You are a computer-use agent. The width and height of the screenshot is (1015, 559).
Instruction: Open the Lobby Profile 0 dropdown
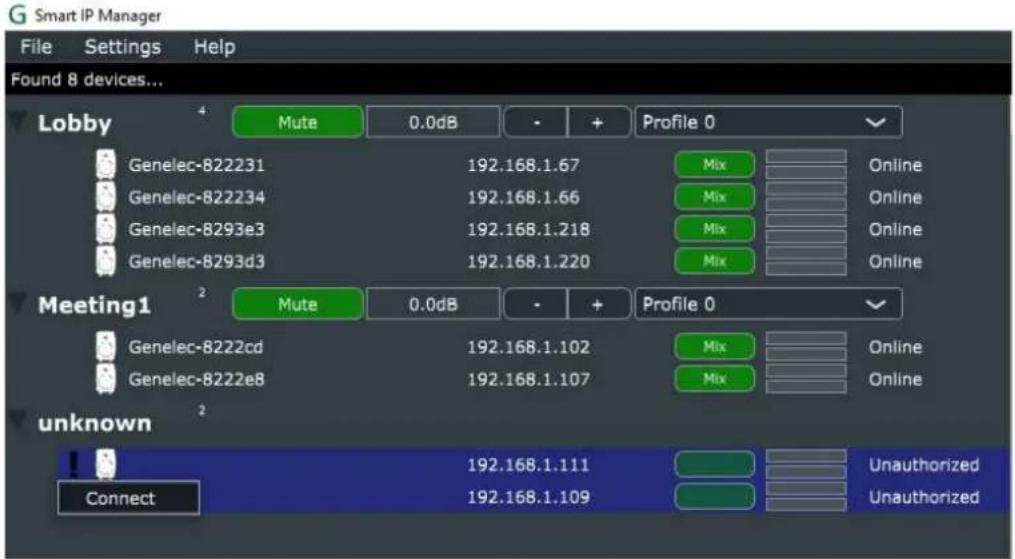[x=768, y=122]
